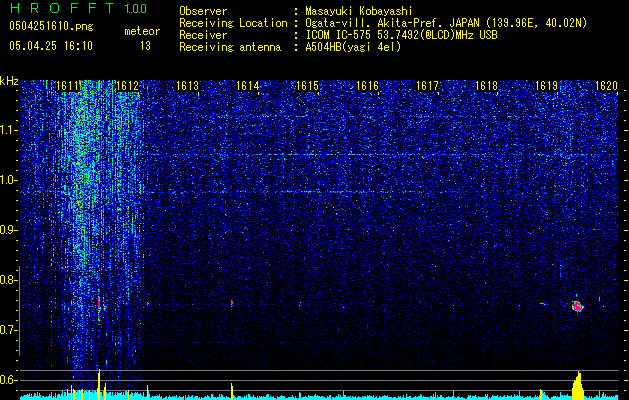This screenshot has width=629, height=400.
Task: Click the 1619 time axis marker
Action: [x=547, y=86]
